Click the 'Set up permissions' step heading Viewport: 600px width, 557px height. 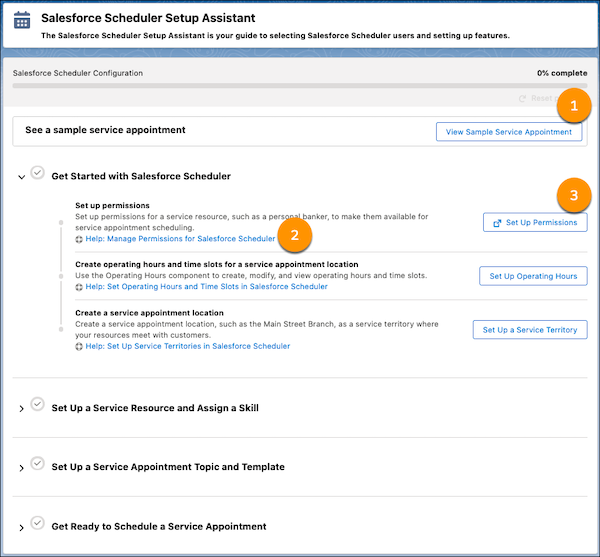[x=112, y=205]
